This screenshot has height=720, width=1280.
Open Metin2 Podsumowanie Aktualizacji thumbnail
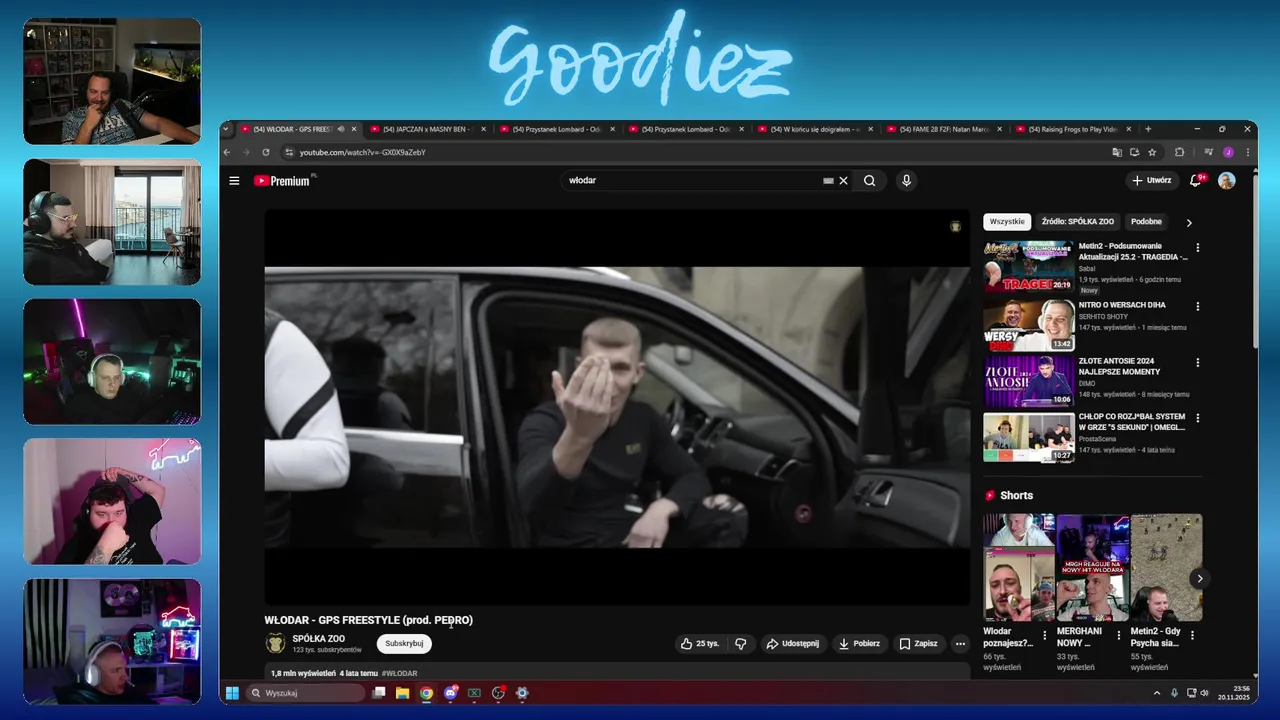(1028, 266)
